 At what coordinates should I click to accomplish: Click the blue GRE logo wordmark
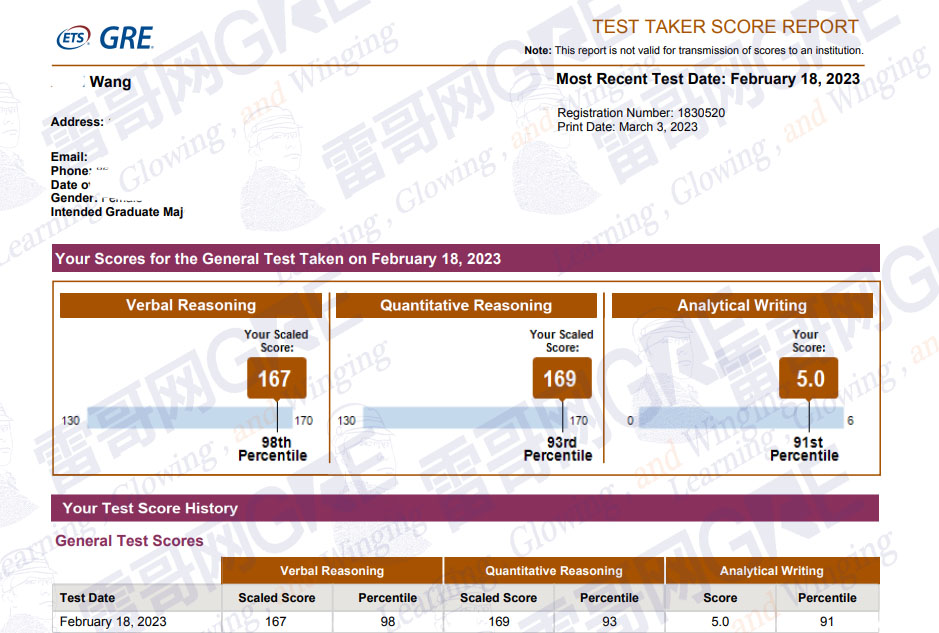click(x=126, y=38)
